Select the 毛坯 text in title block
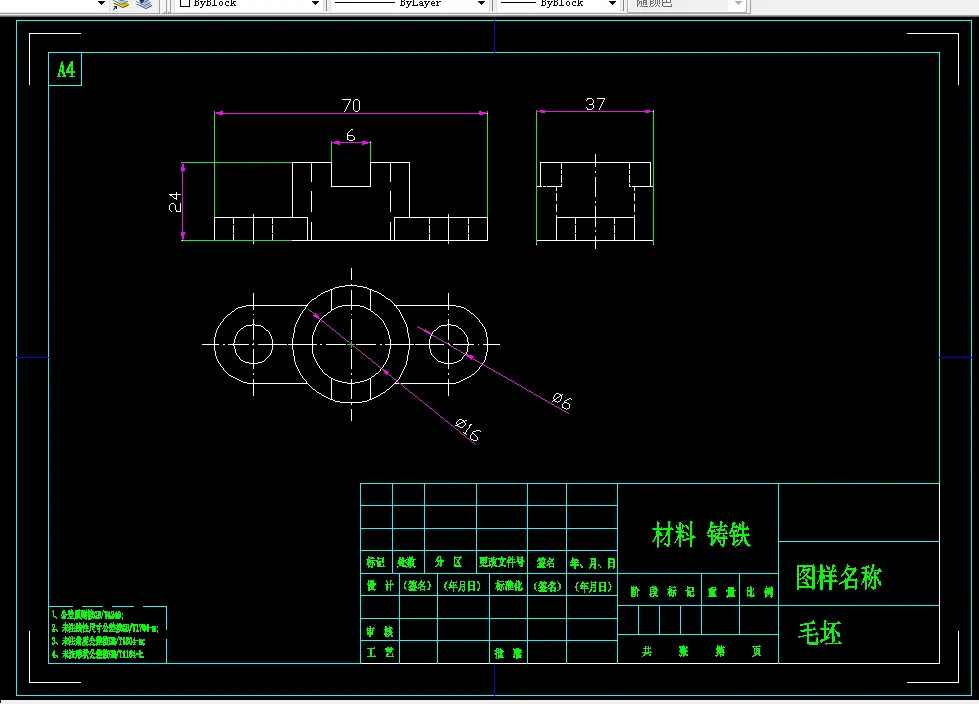979x704 pixels. [820, 633]
